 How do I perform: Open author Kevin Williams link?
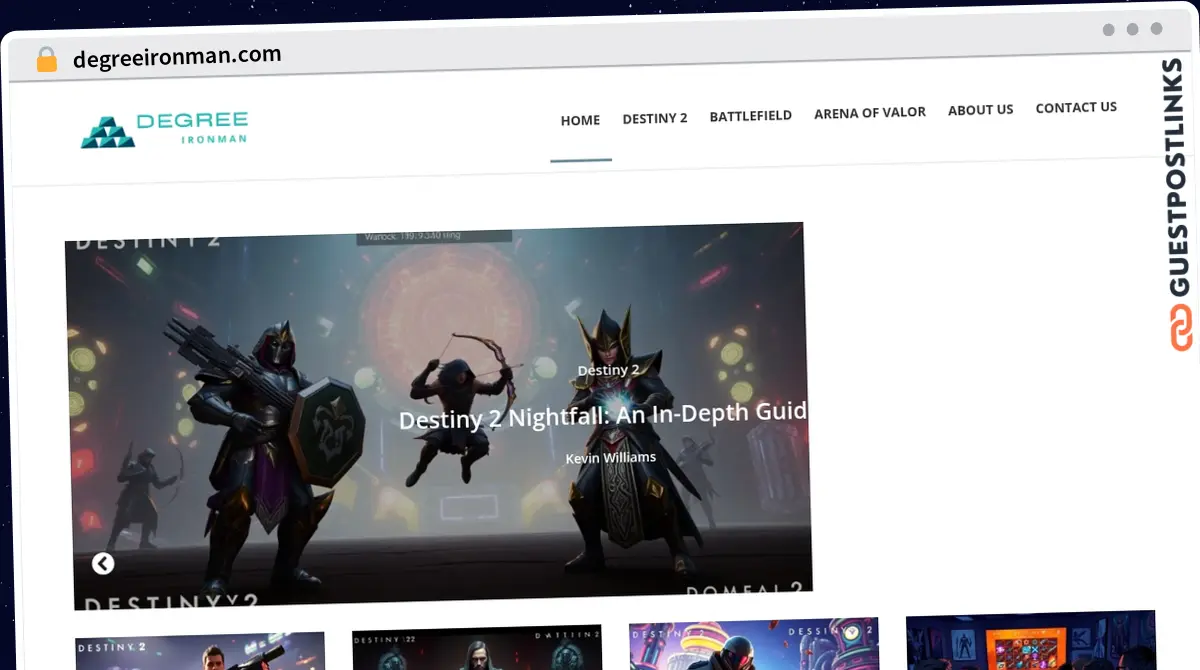(x=611, y=458)
